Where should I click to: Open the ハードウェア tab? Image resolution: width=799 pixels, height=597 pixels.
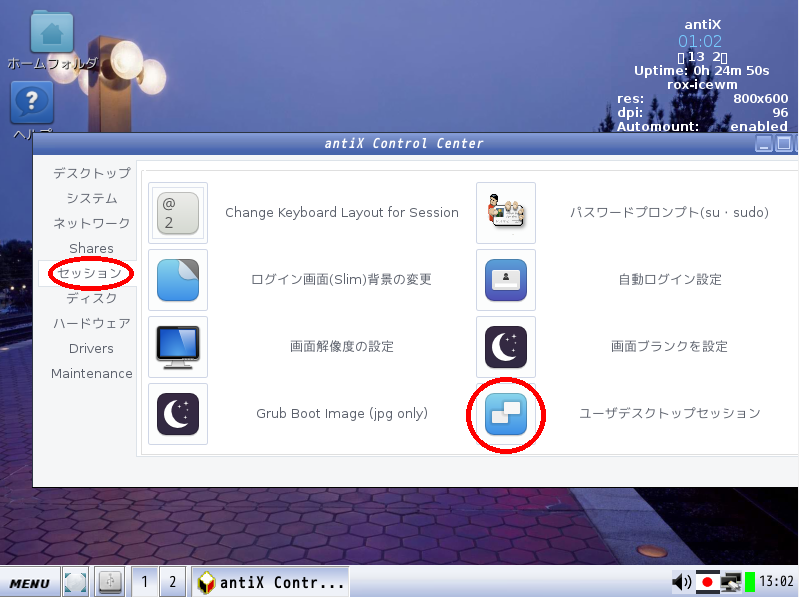coord(92,323)
